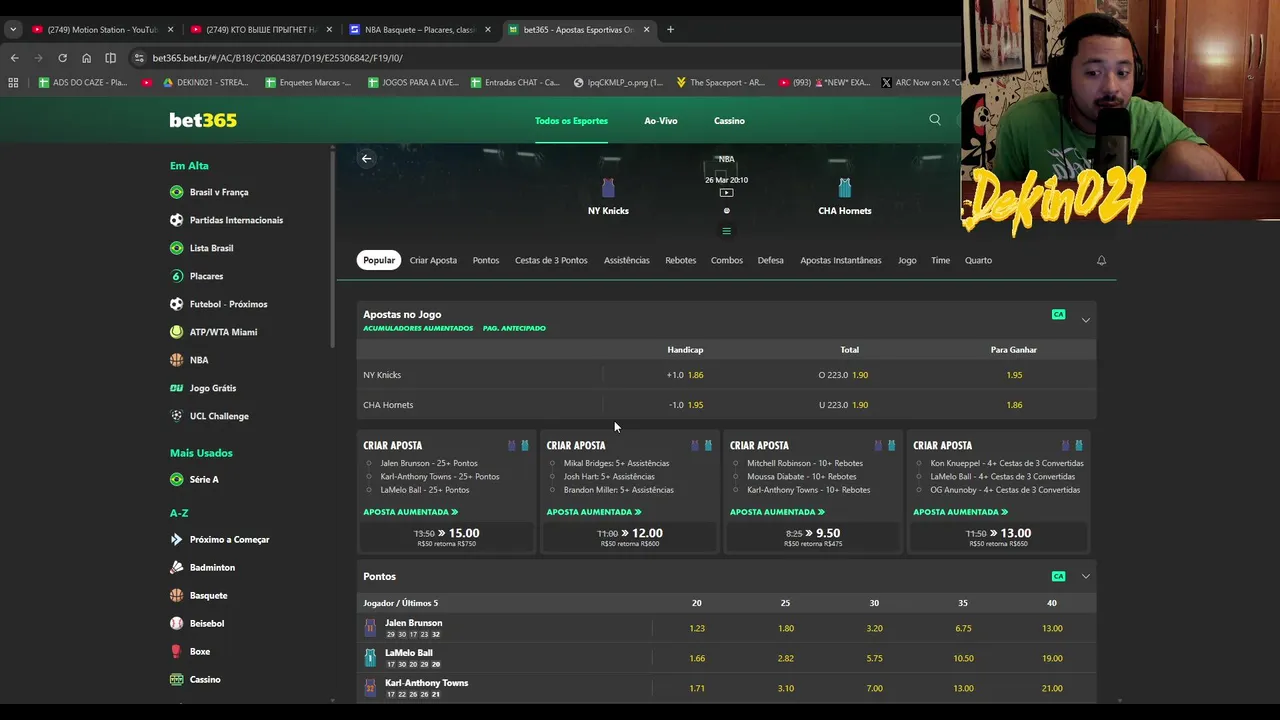Click the browser side panel icon
The width and height of the screenshot is (1280, 720).
[110, 58]
